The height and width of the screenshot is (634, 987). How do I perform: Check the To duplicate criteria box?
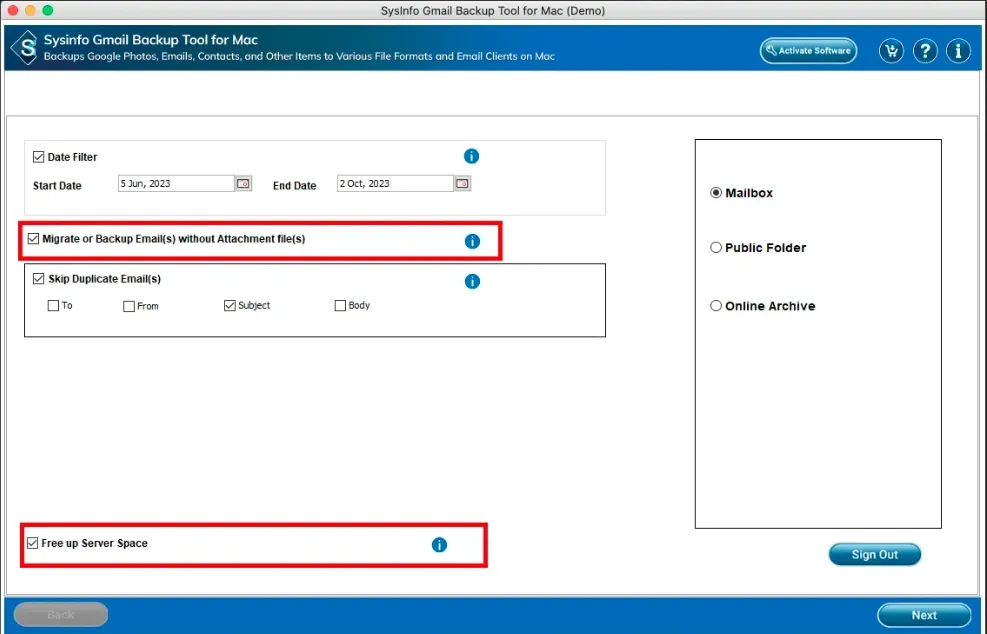(54, 305)
